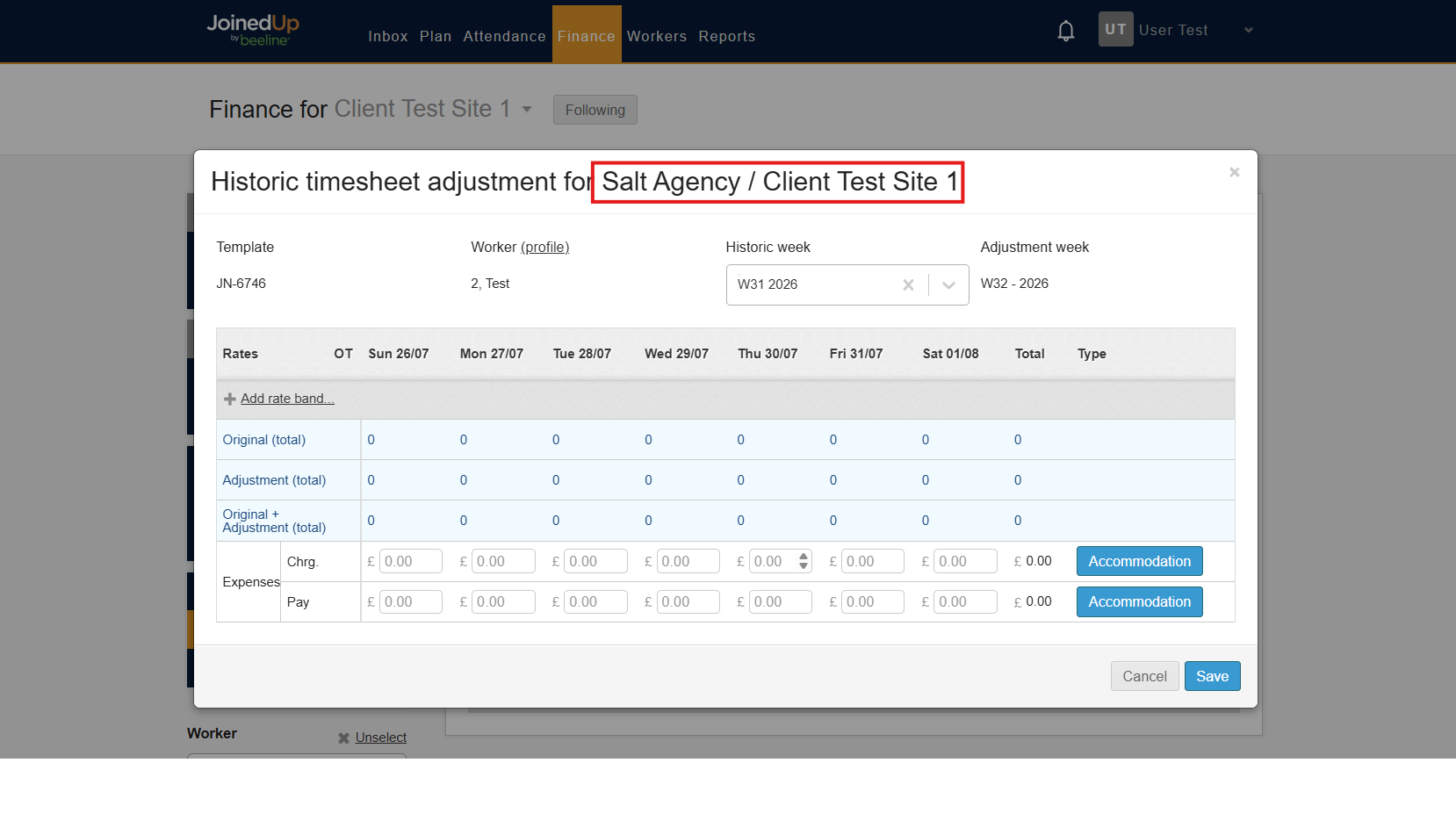Screen dimensions: 1456x813
Task: Click the plus icon beside Add rate band
Action: coord(230,399)
